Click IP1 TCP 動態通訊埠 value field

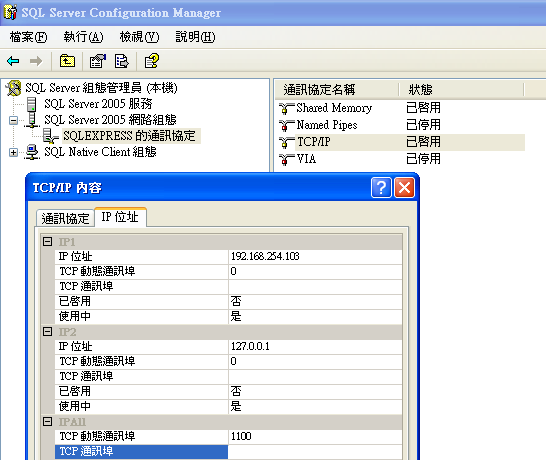pos(315,271)
